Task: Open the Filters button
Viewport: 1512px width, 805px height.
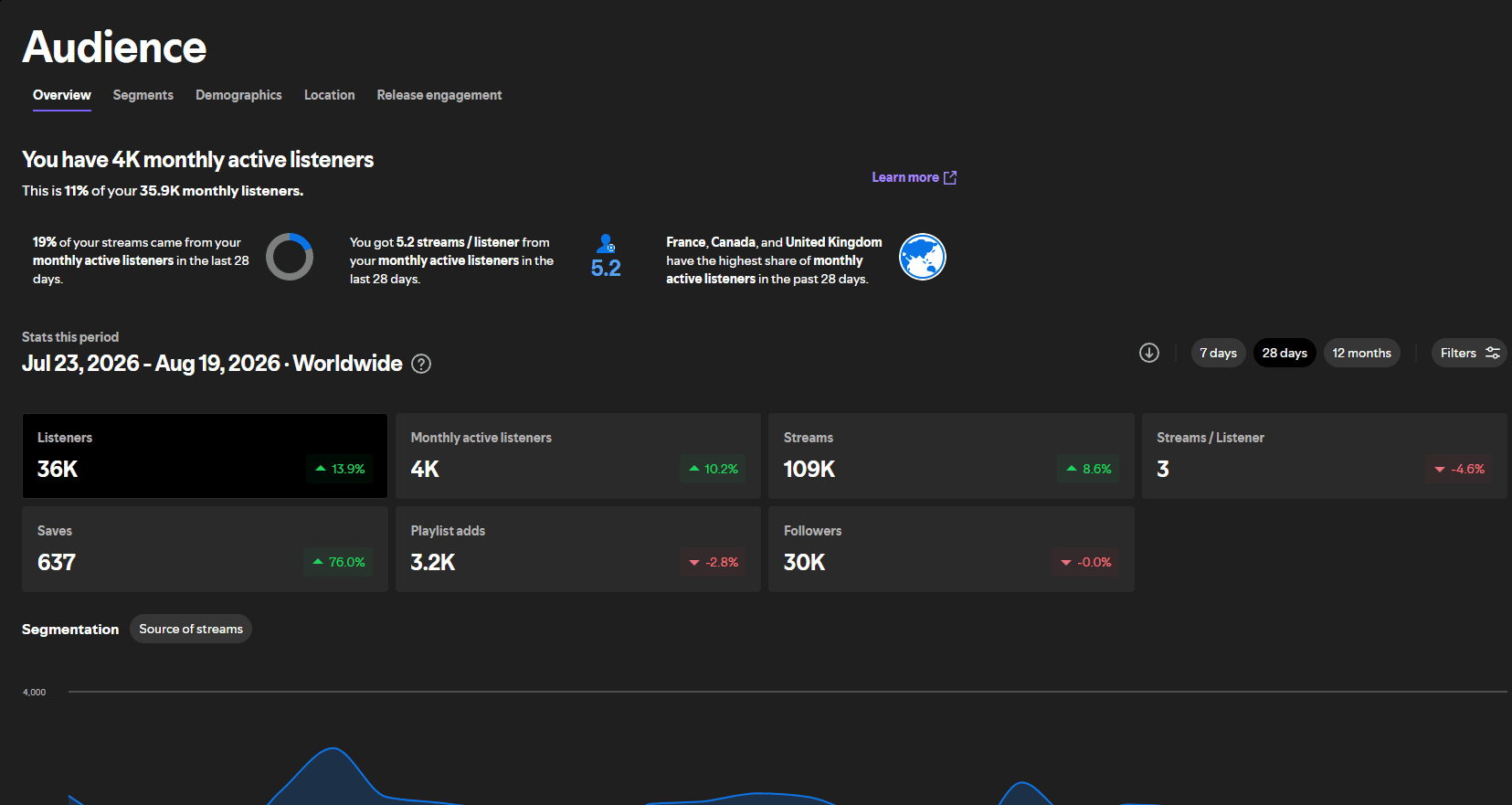Action: (x=1469, y=353)
